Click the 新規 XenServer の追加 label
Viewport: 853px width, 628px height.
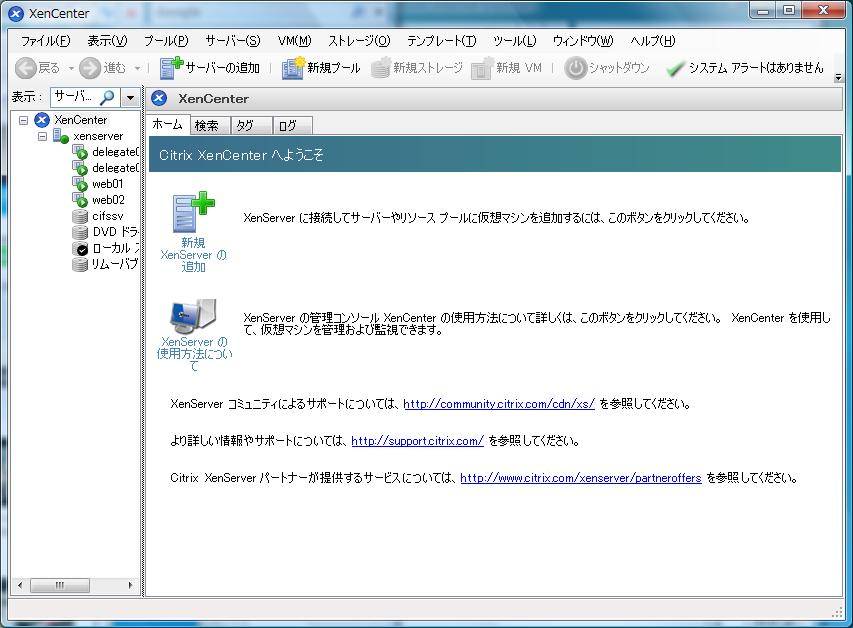[193, 255]
